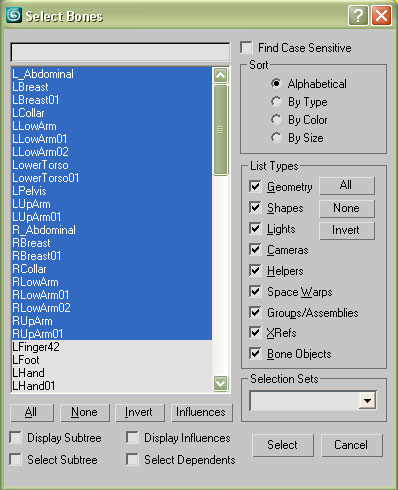This screenshot has height=490, width=398.
Task: Select LowerTorso01 in bone list
Action: coord(112,178)
